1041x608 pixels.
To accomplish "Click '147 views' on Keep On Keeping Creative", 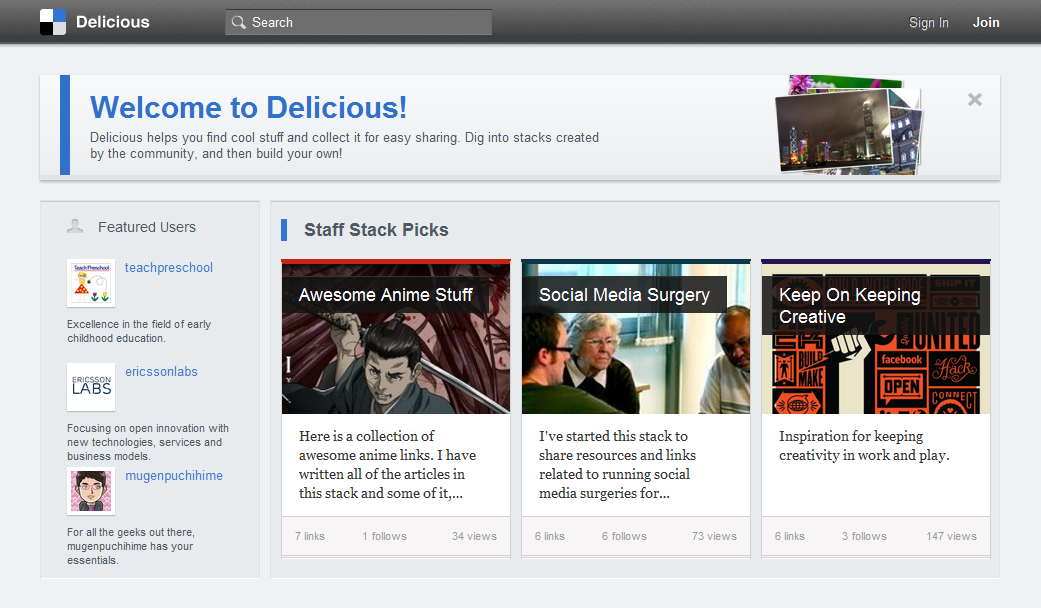I will (x=951, y=536).
